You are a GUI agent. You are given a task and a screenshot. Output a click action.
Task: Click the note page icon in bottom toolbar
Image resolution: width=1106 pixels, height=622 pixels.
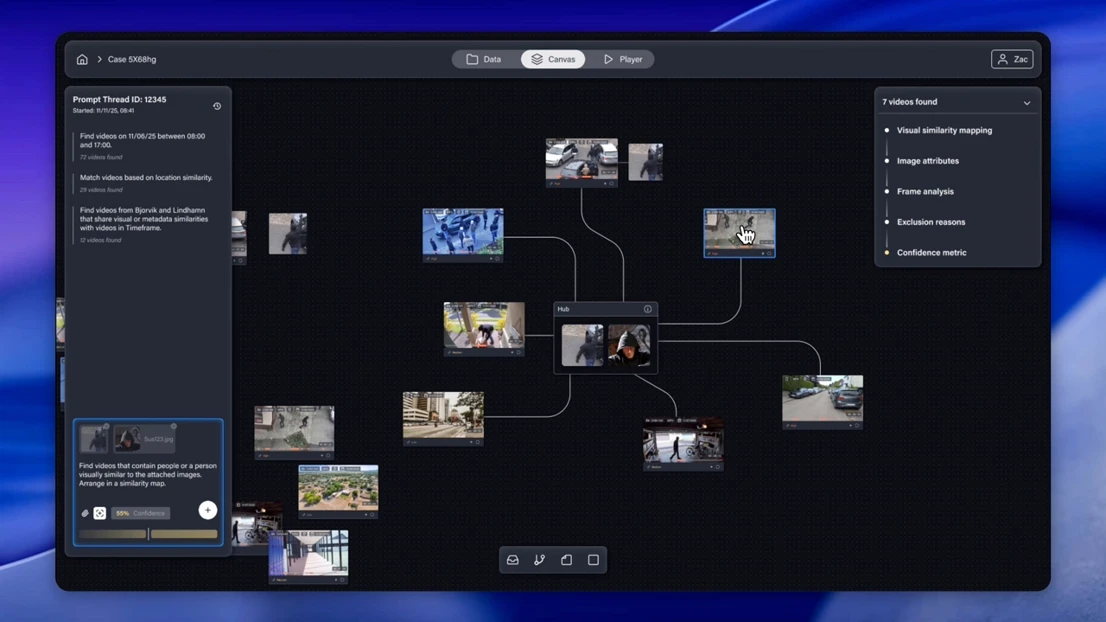567,560
